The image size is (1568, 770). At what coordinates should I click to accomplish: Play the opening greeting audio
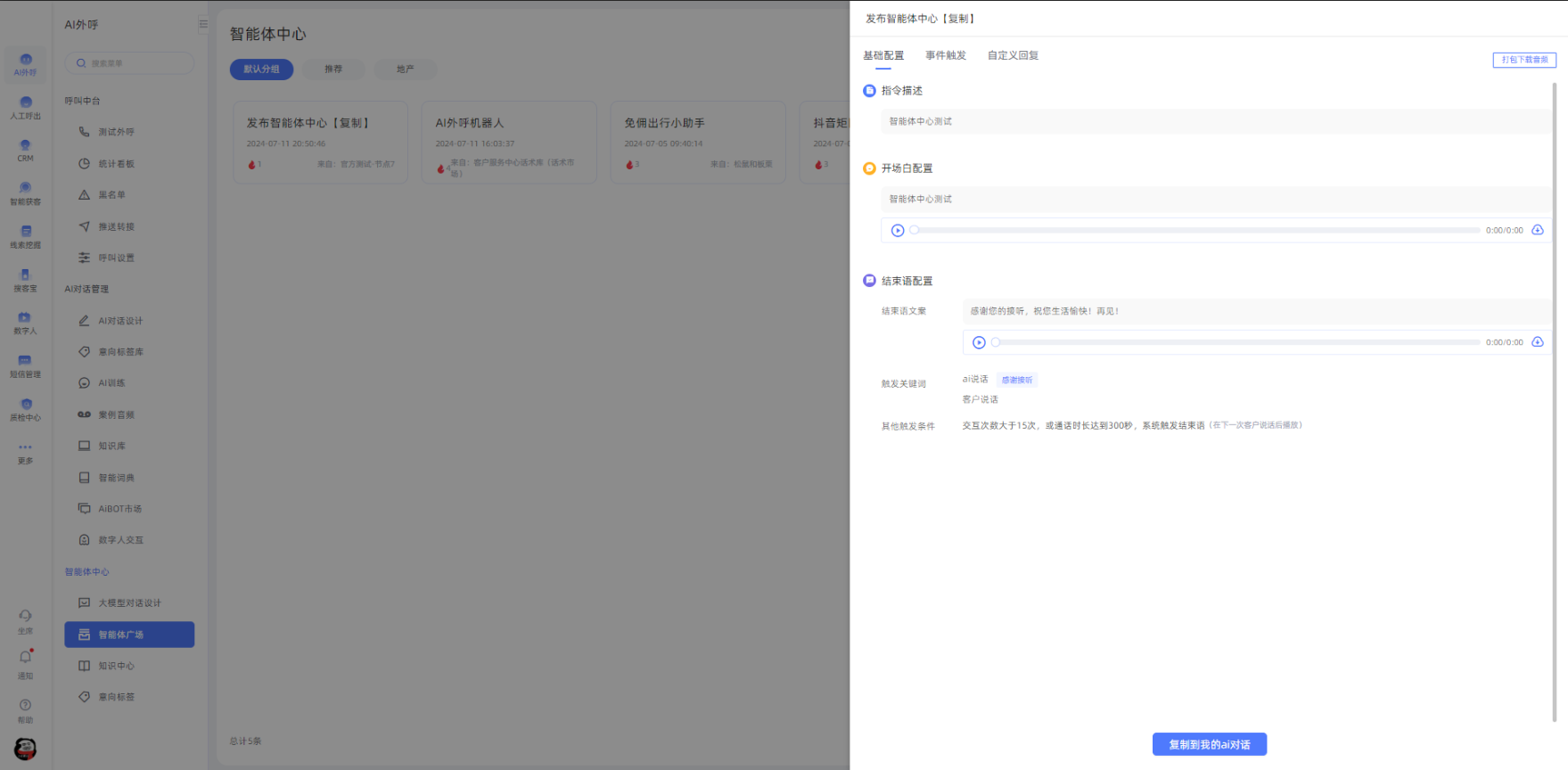[898, 231]
